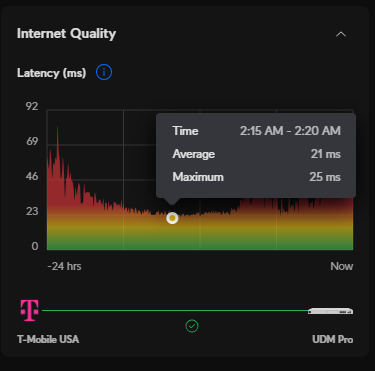Click the green connection line
375x371 pixels.
175,311
